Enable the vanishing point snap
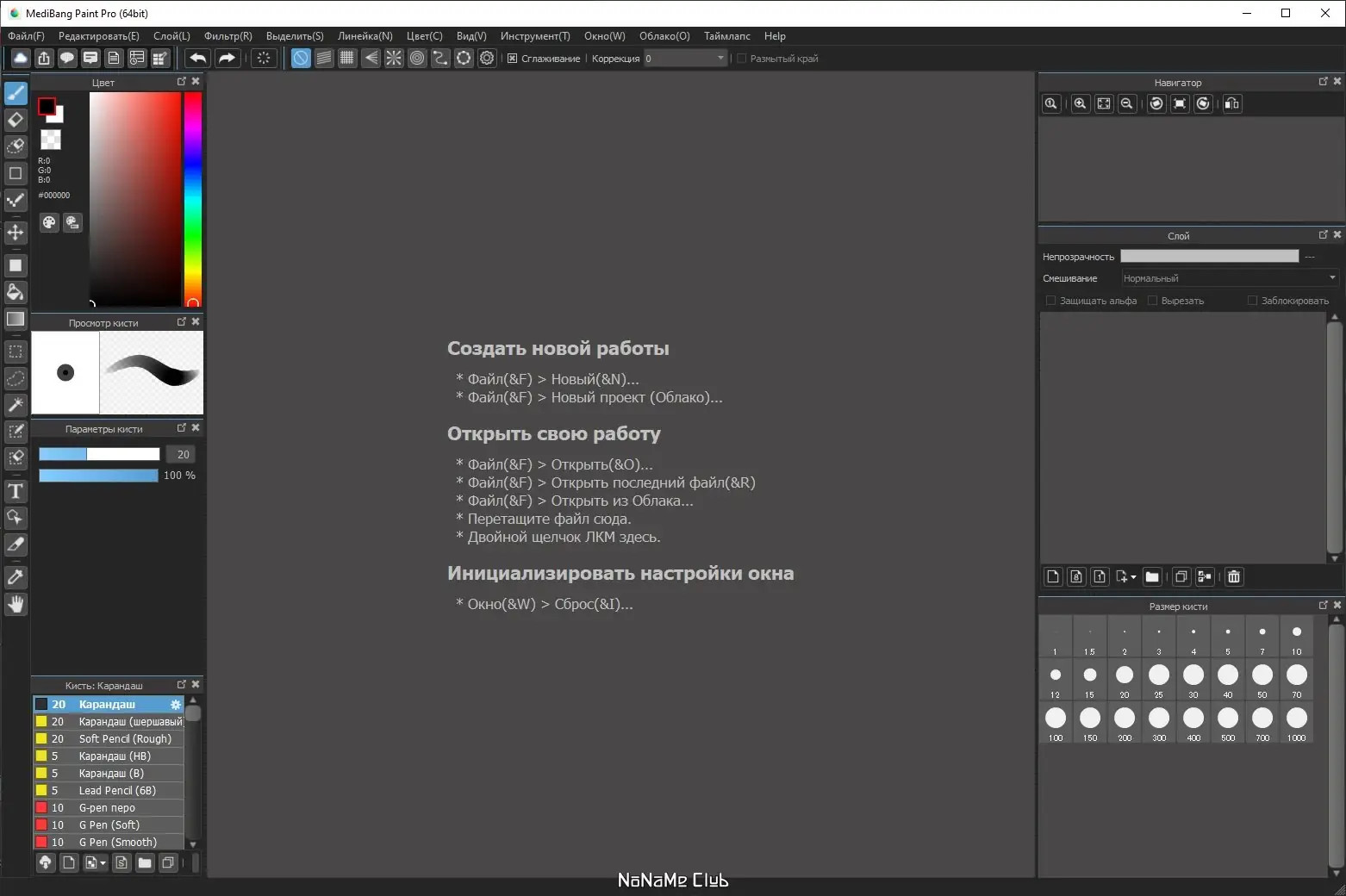This screenshot has width=1346, height=896. 371,58
